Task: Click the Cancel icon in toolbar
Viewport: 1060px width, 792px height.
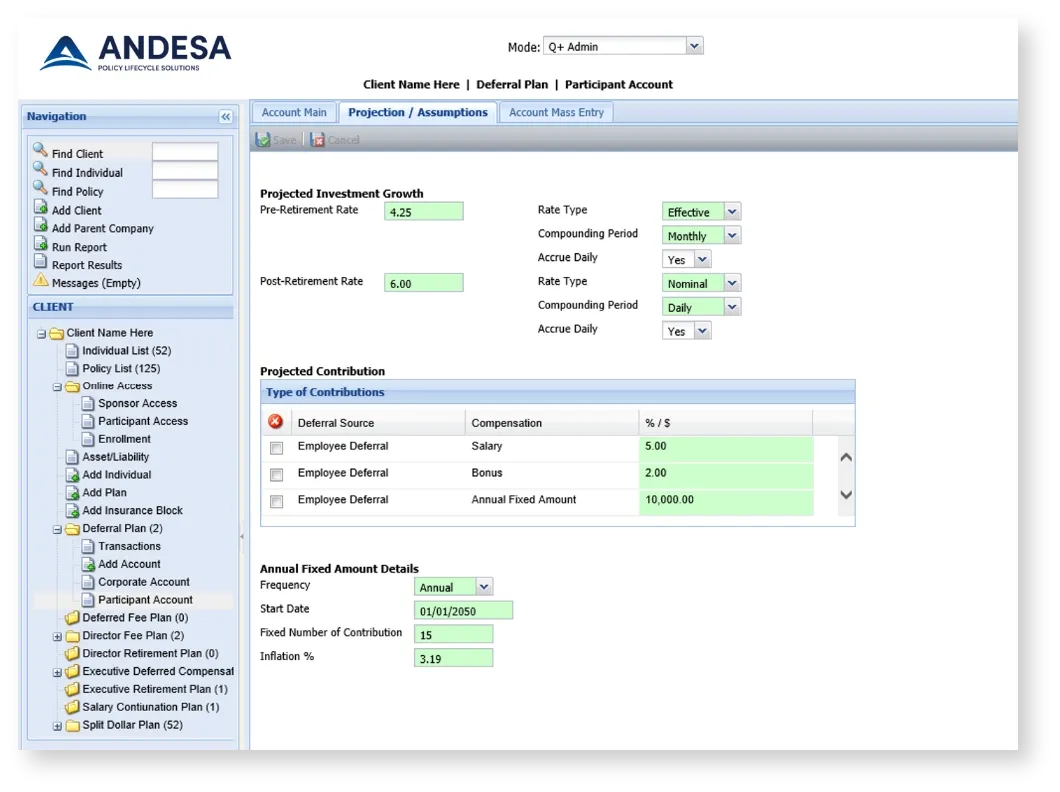Action: click(x=317, y=140)
